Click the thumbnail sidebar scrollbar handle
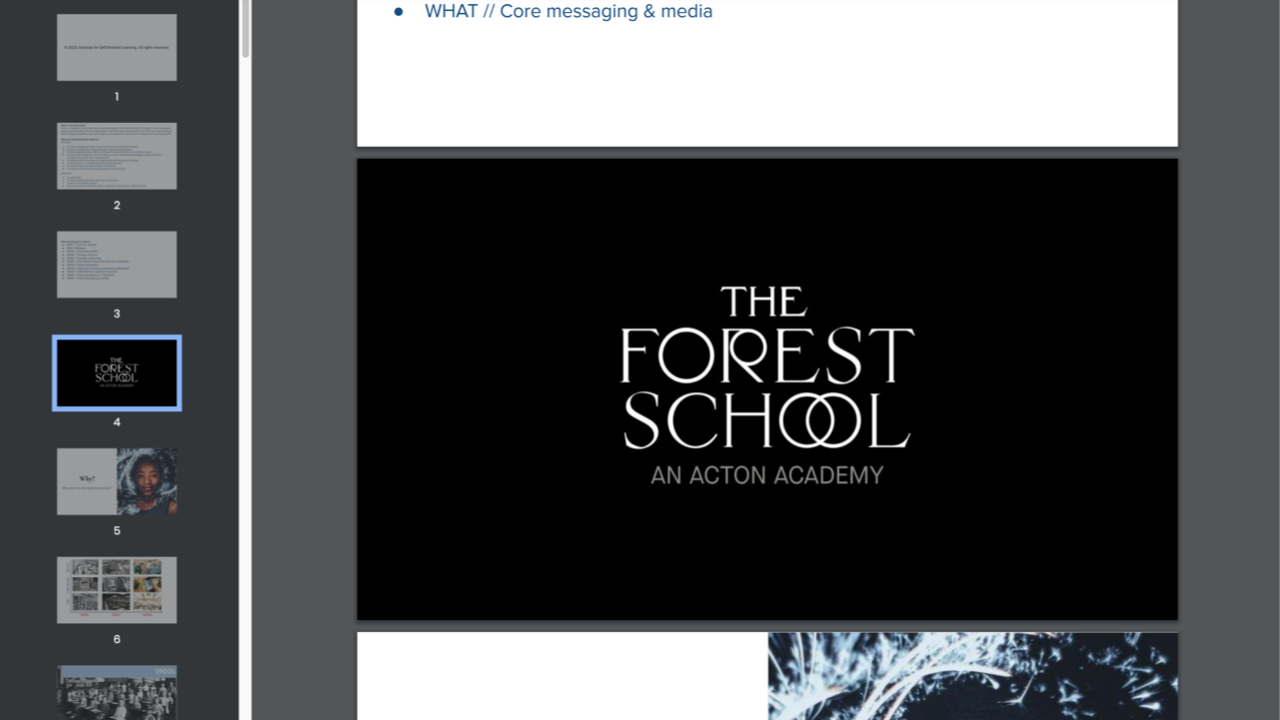Viewport: 1280px width, 720px height. click(245, 28)
